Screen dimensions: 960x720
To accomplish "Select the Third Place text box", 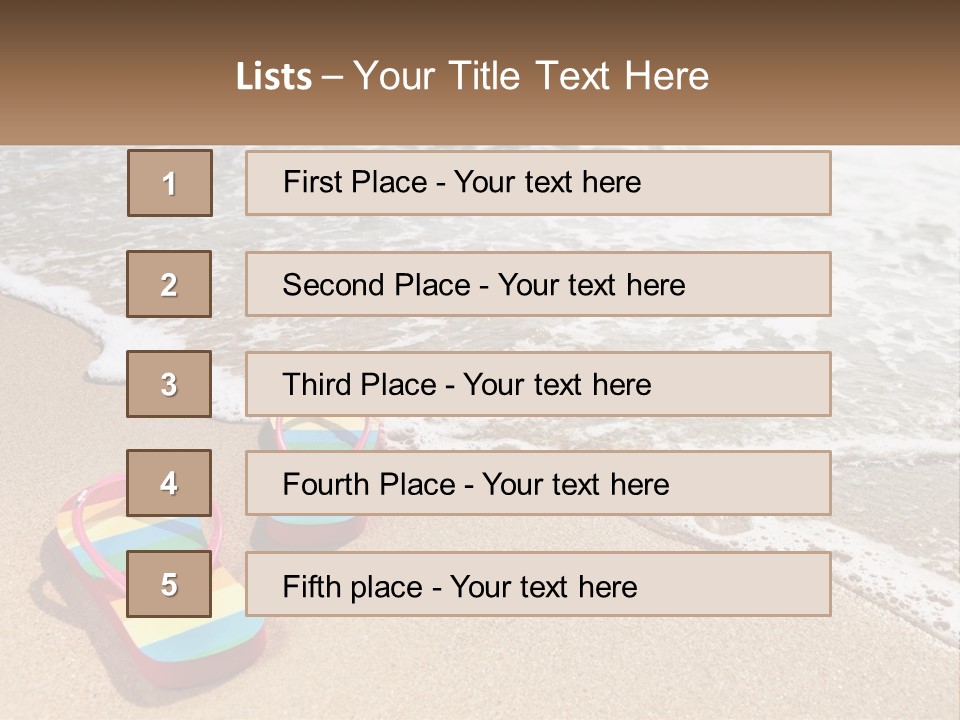I will (538, 384).
